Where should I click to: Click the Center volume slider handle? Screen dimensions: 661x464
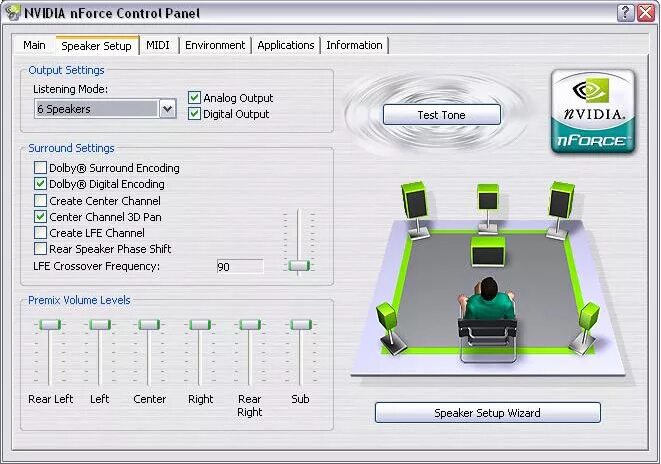click(x=149, y=325)
